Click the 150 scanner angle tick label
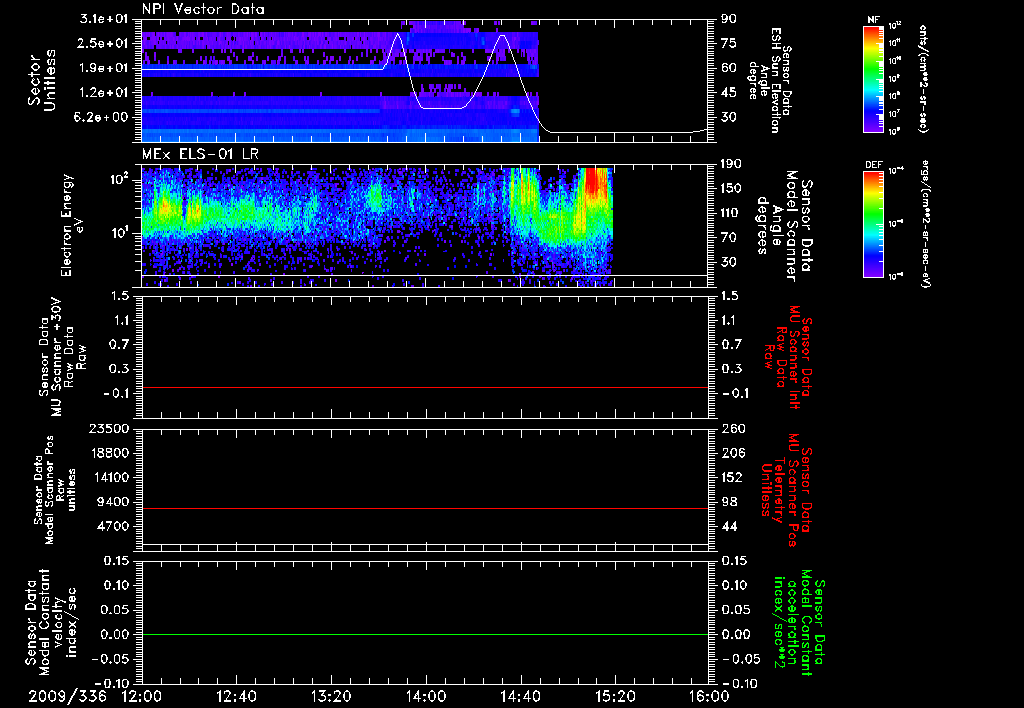Image resolution: width=1024 pixels, height=708 pixels. [731, 188]
